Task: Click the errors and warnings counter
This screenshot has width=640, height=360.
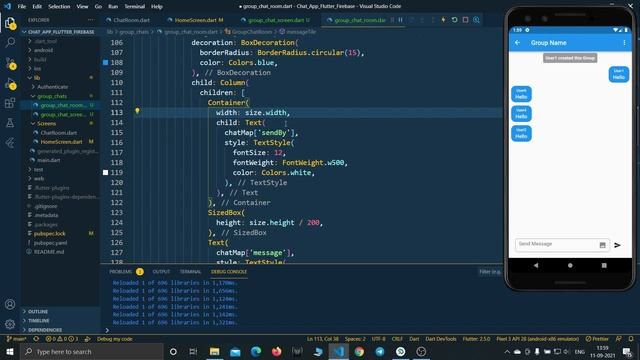Action: coord(62,339)
